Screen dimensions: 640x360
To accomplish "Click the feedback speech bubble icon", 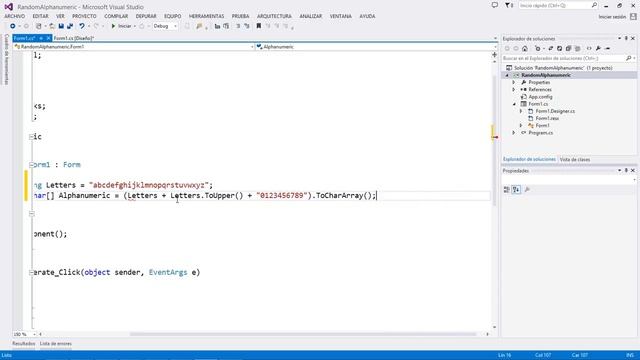I will (x=495, y=5).
